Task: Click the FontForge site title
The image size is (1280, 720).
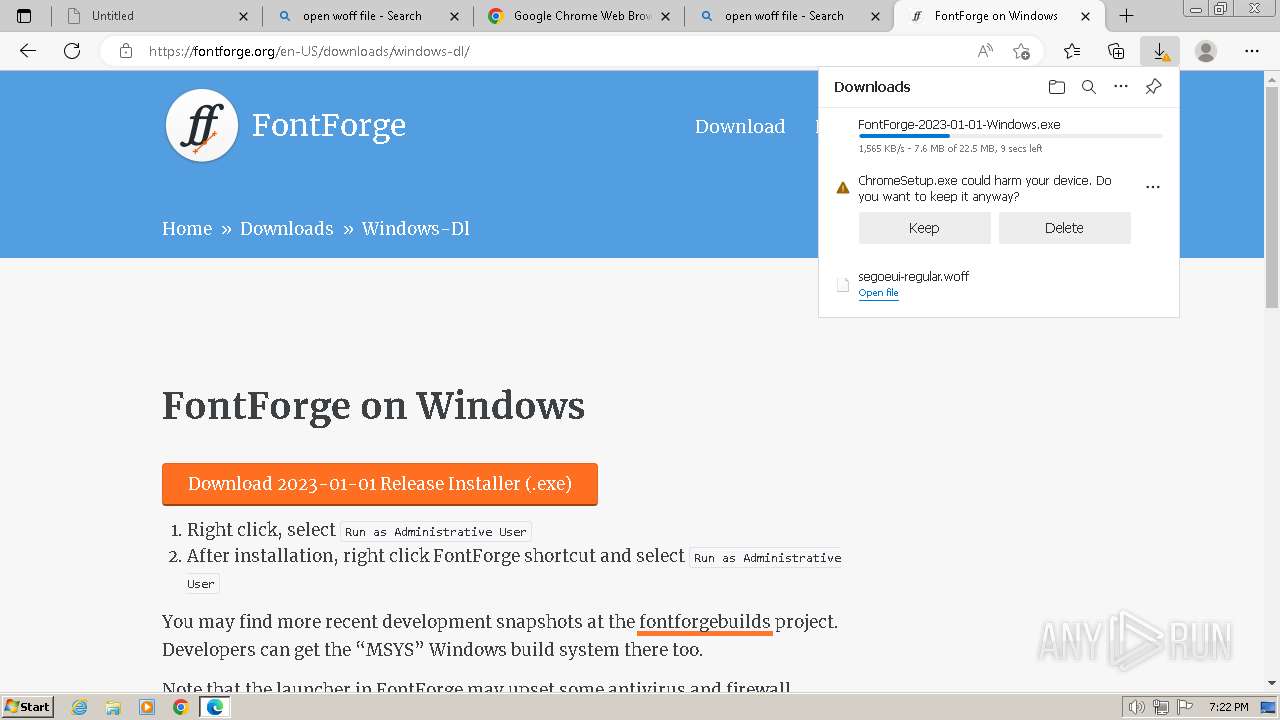Action: [x=329, y=125]
